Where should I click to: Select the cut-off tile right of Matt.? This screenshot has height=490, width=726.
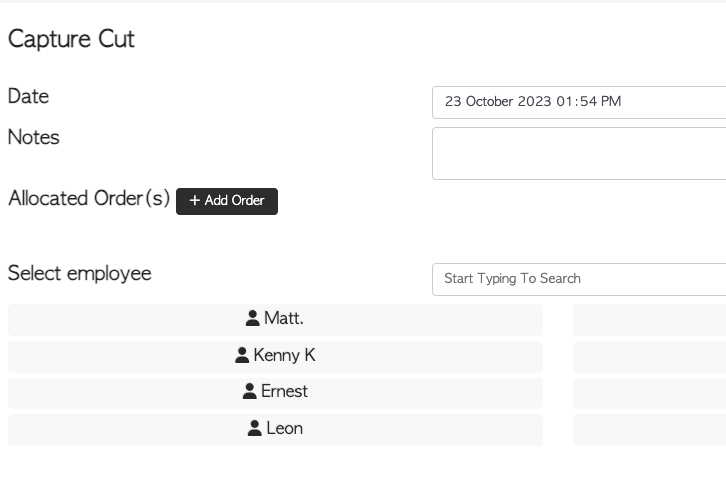(649, 320)
